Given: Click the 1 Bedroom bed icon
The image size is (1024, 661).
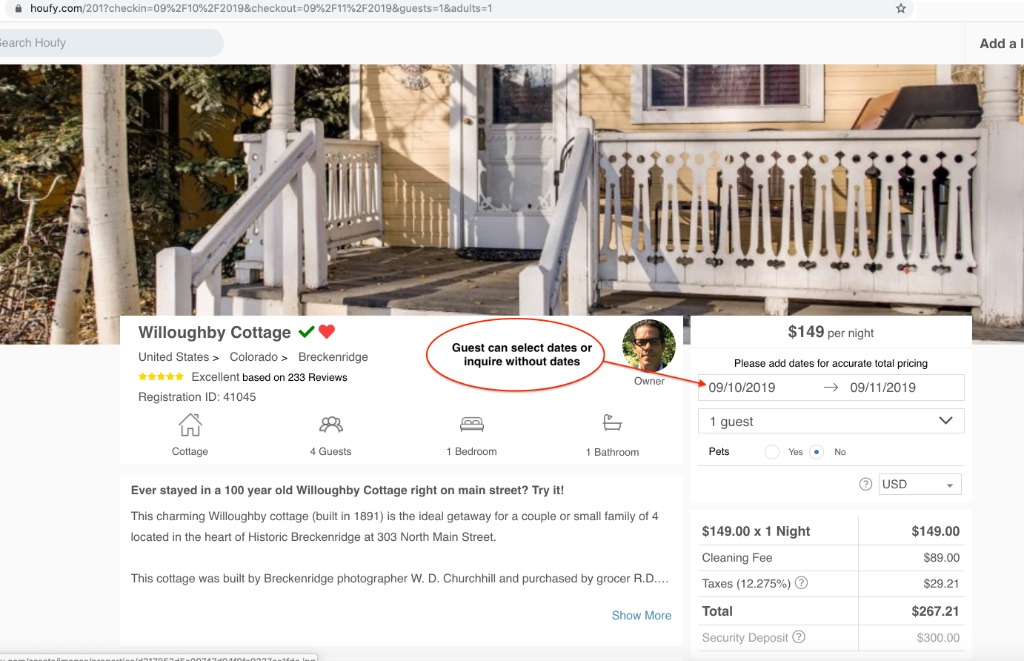Looking at the screenshot, I should click(471, 425).
